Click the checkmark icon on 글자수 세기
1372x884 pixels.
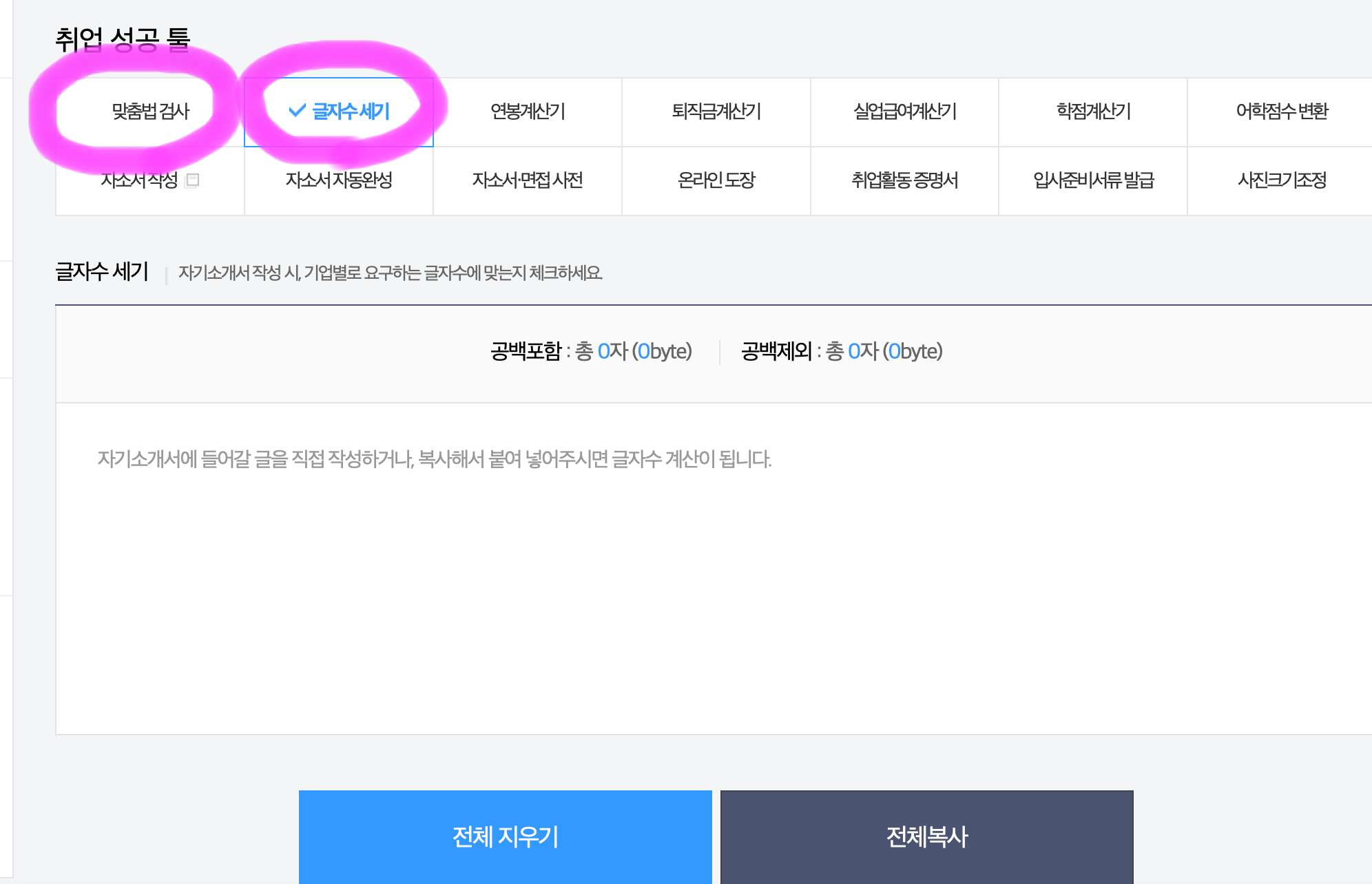click(x=296, y=109)
